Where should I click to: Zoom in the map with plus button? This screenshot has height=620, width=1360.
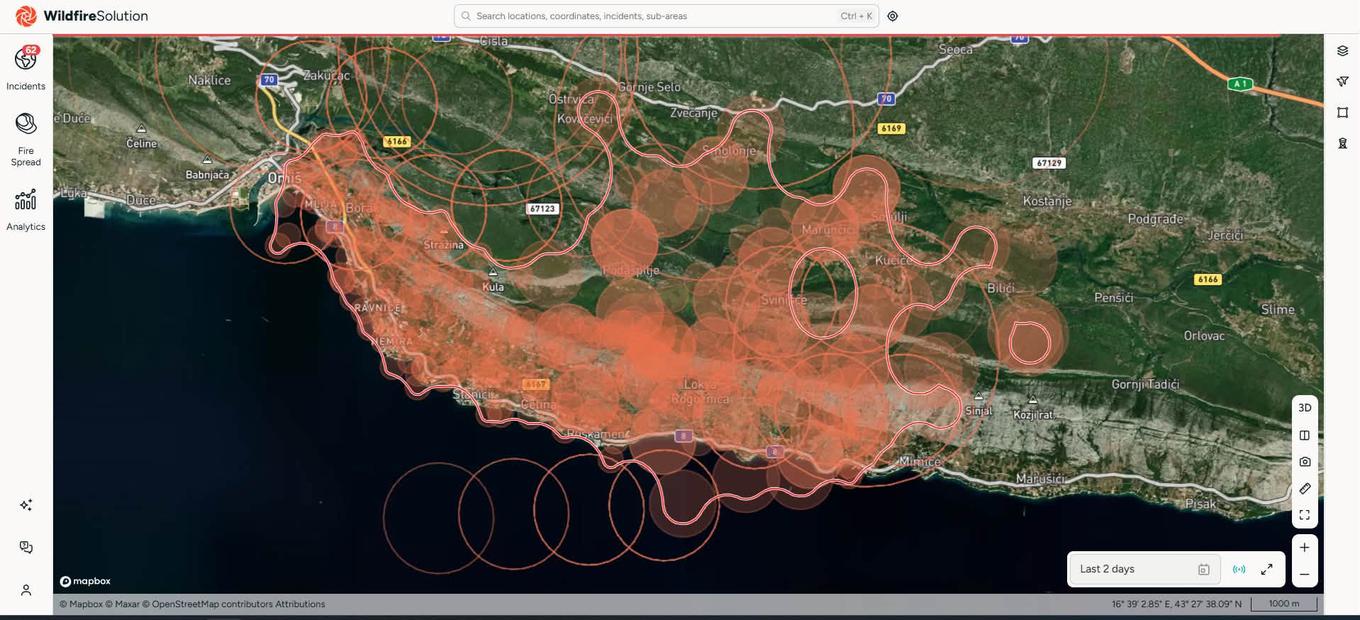point(1305,548)
